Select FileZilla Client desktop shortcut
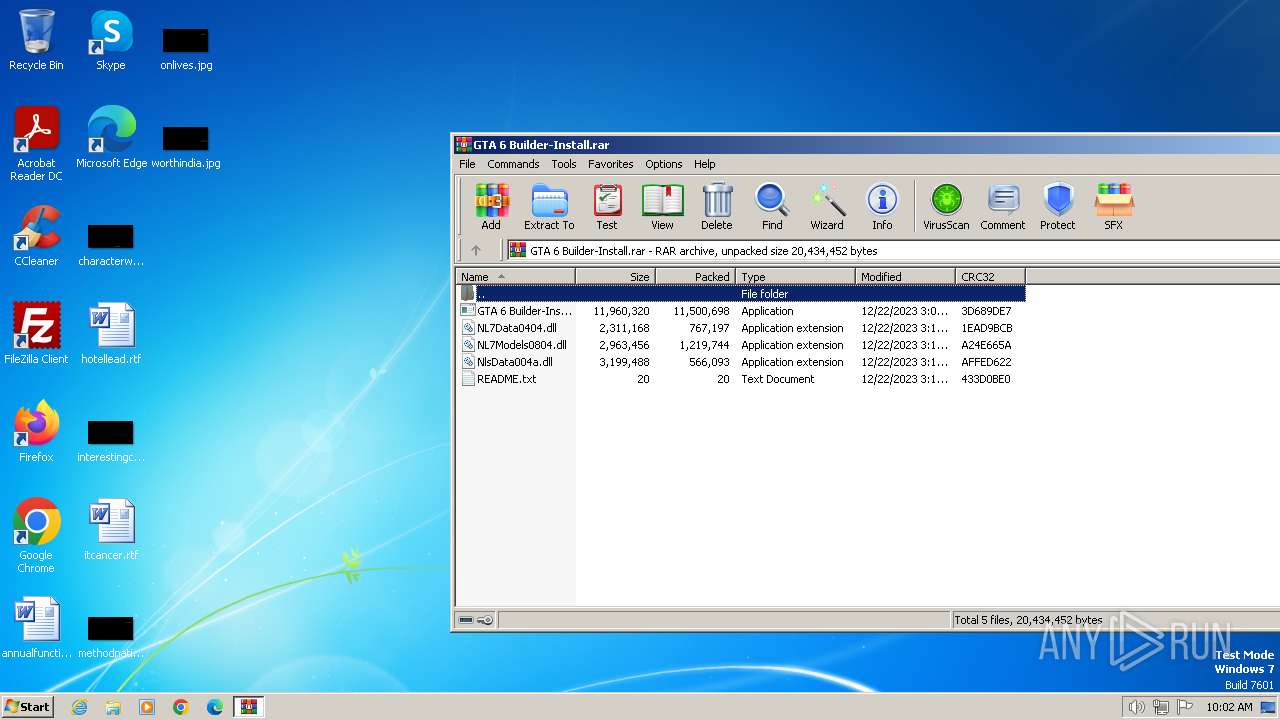 point(36,334)
